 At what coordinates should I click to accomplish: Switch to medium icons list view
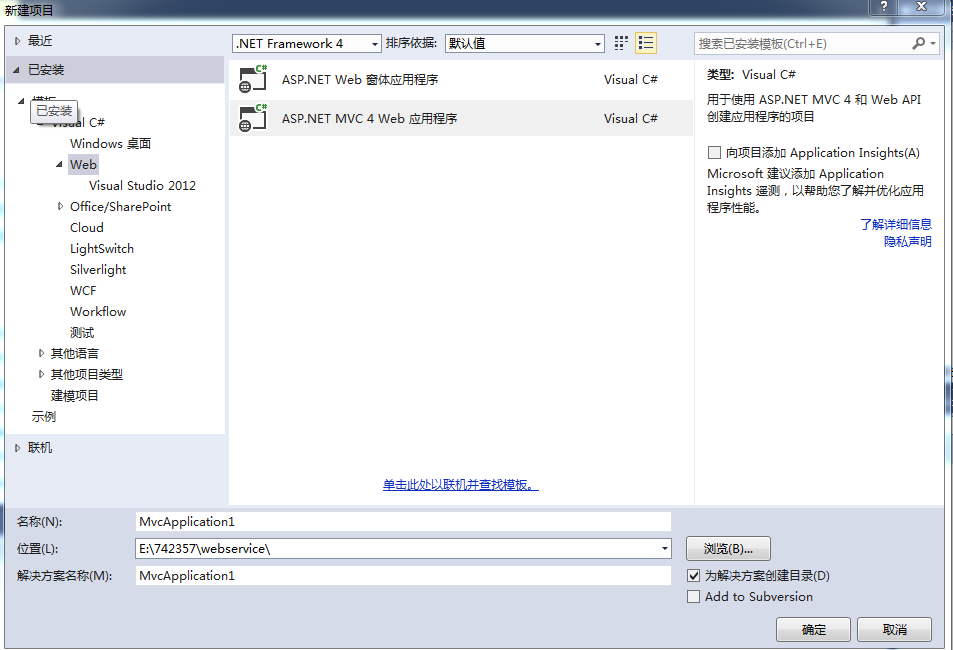click(645, 43)
